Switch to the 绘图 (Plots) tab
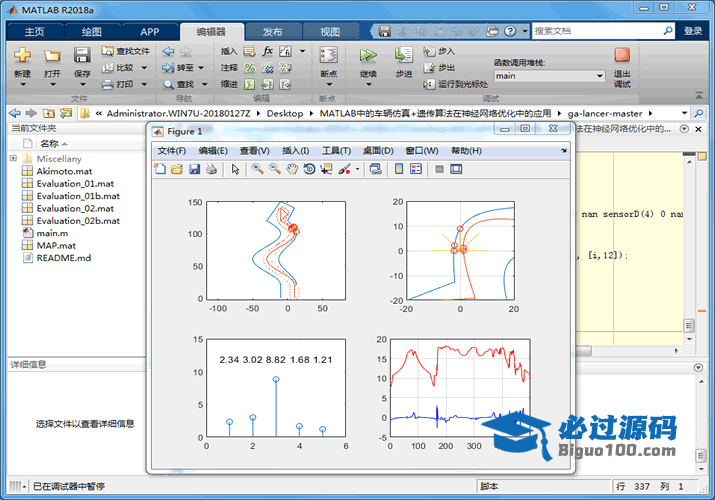This screenshot has height=500, width=715. click(91, 31)
